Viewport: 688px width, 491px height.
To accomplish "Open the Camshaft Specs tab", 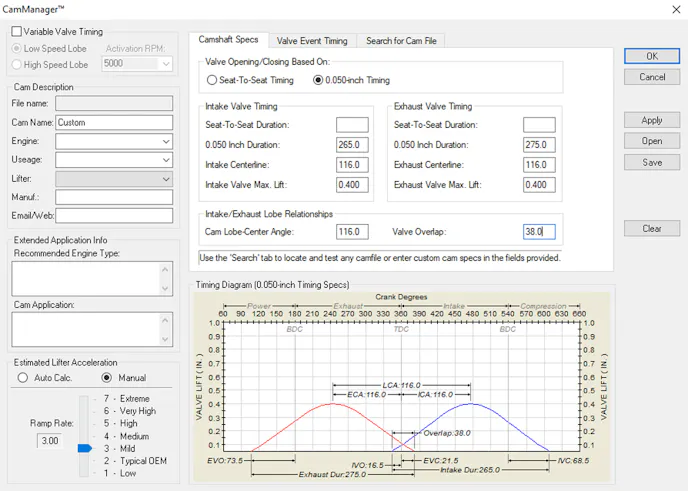I will [228, 40].
